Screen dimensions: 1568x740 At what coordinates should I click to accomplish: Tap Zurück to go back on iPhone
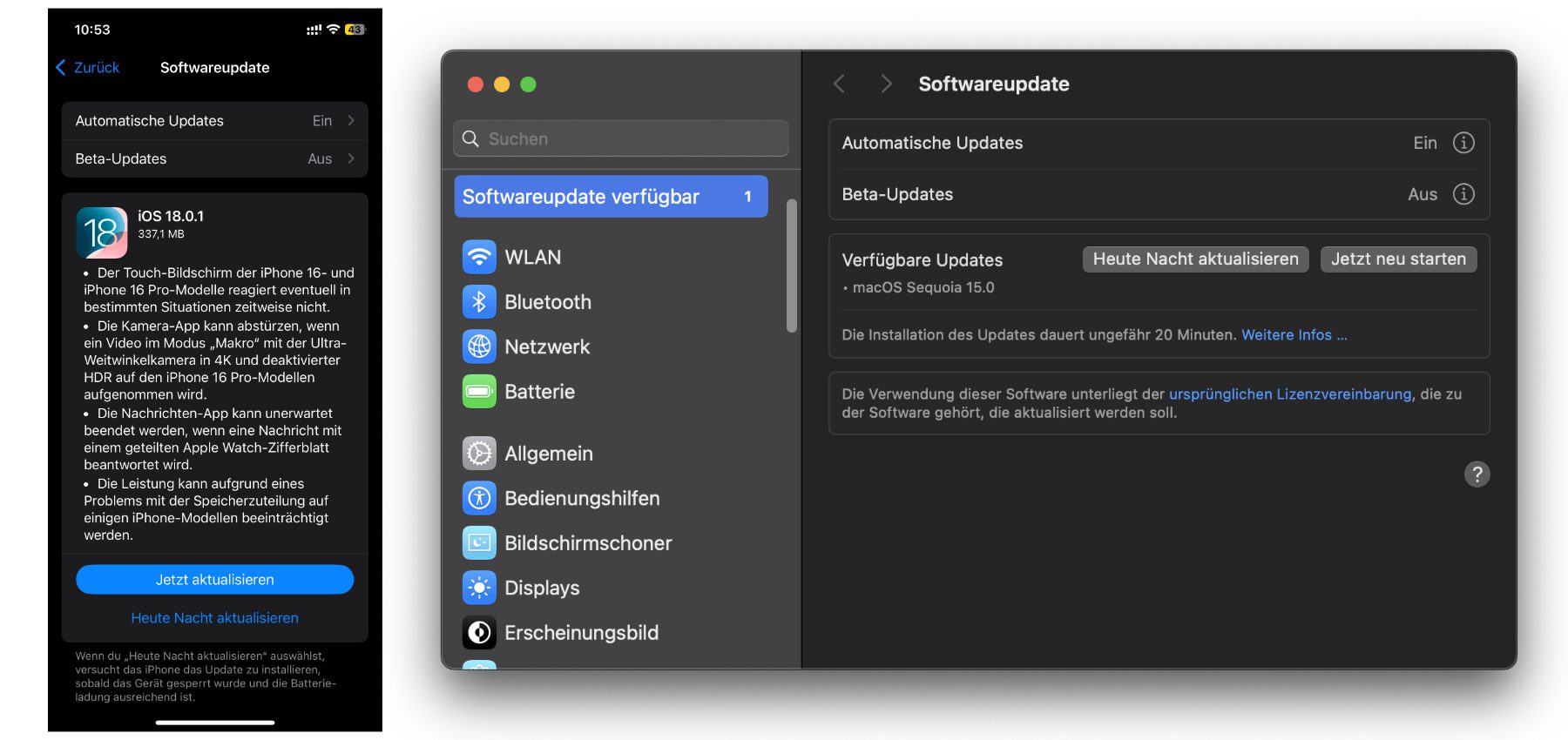(x=88, y=68)
